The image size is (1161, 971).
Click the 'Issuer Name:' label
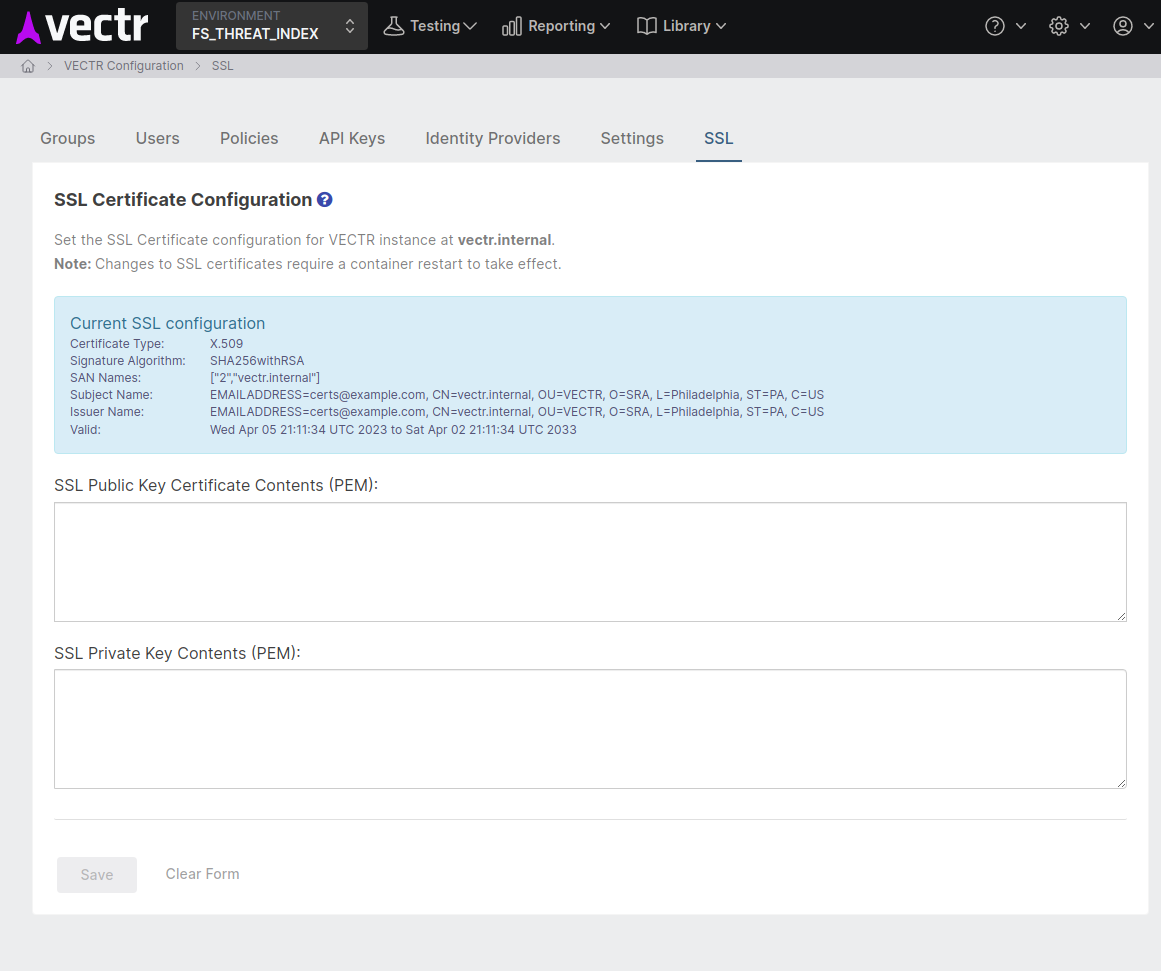coord(107,412)
